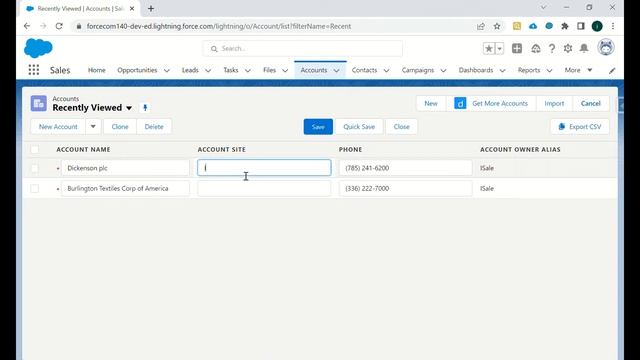Click the Import button
This screenshot has width=640, height=360.
(554, 103)
